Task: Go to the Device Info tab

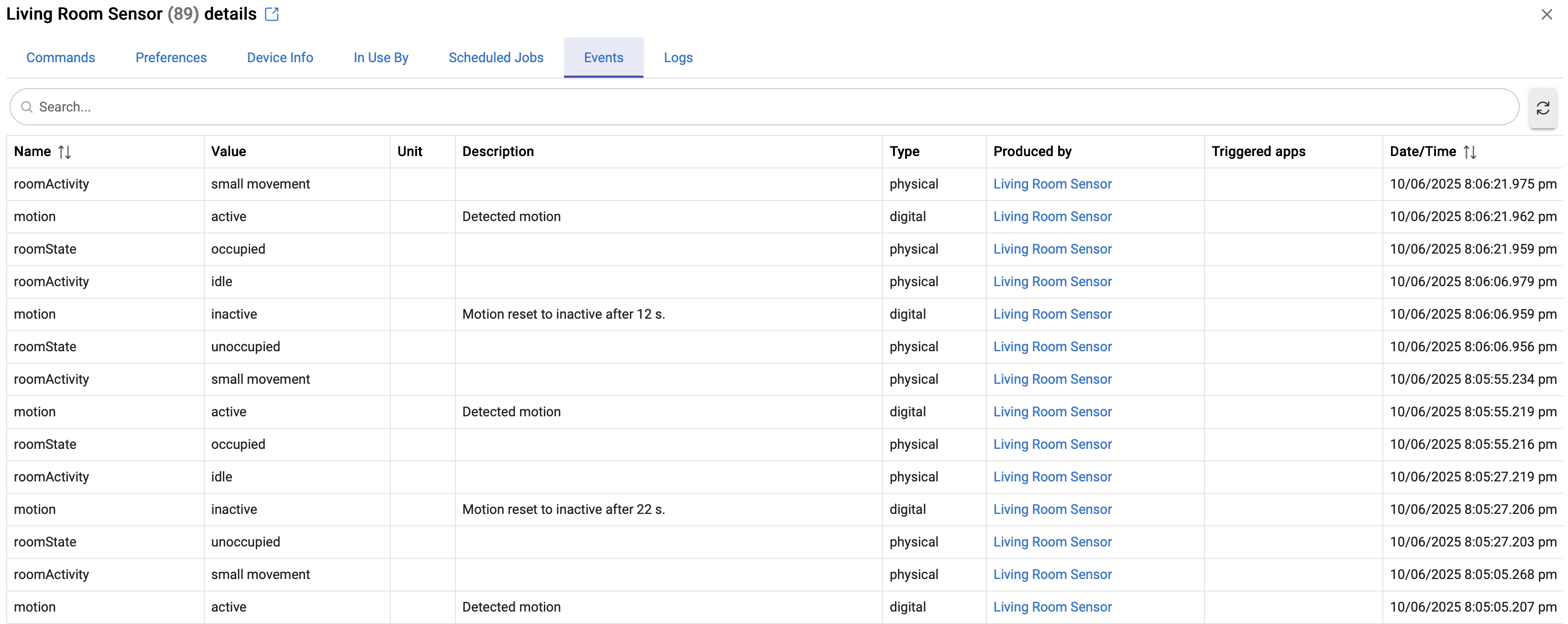Action: [280, 57]
